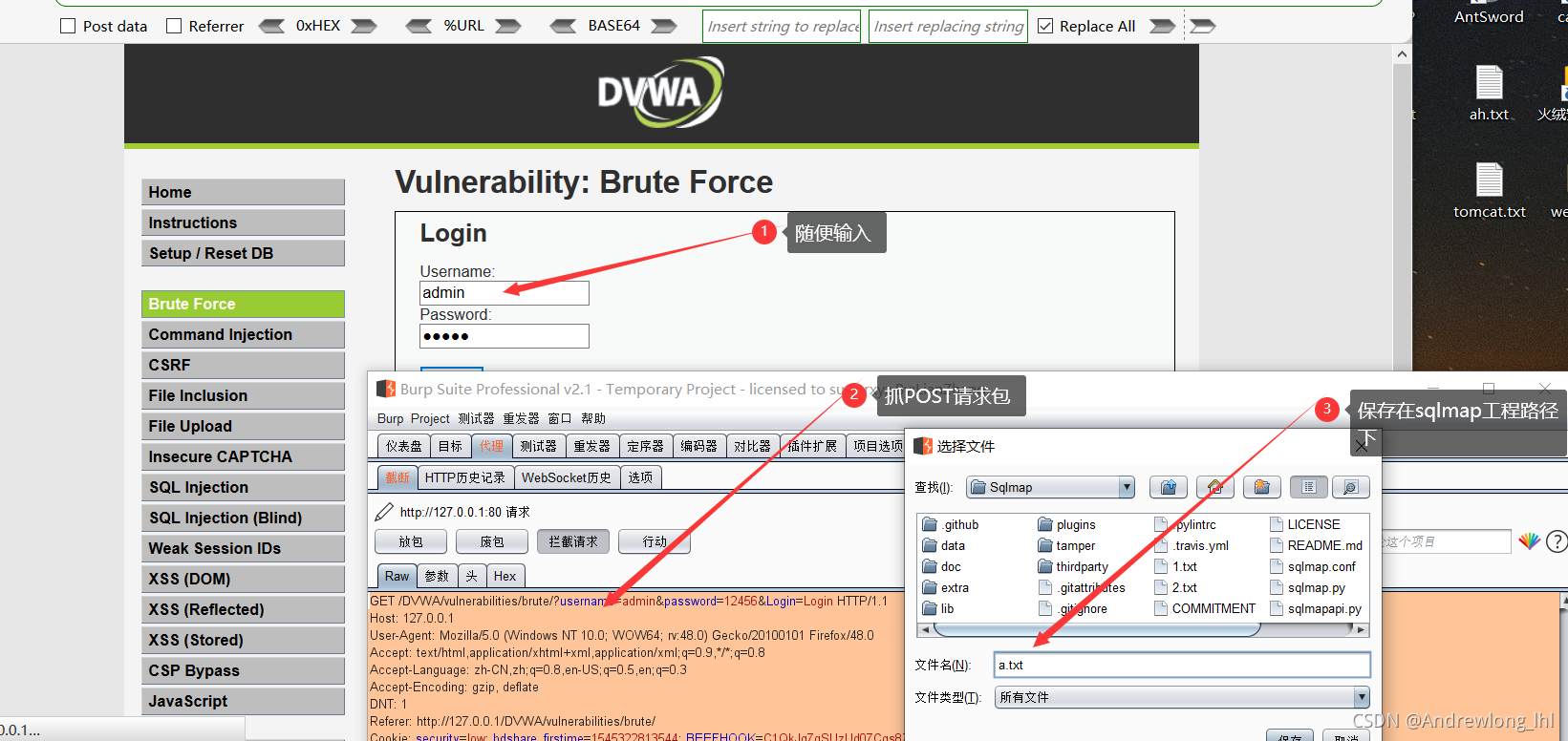1568x741 pixels.
Task: Switch to the Hex message tab
Action: coord(505,576)
